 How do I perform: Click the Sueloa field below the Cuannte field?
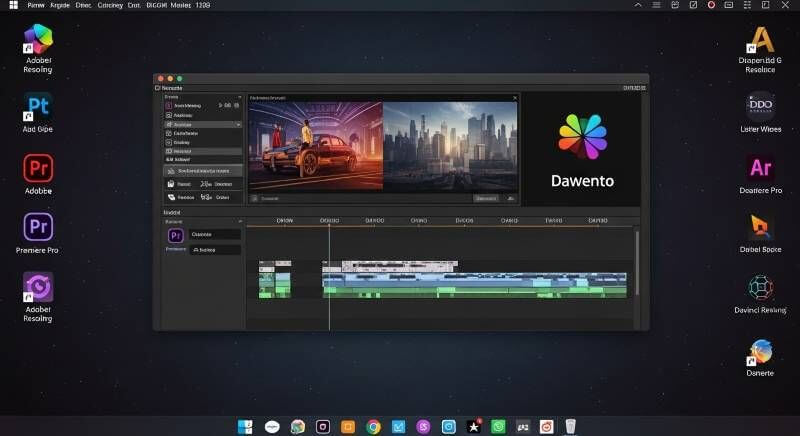point(215,250)
